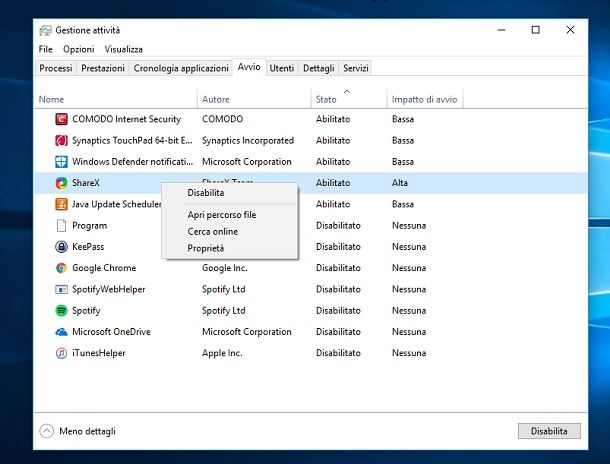Minimize the Gestione attività window
The height and width of the screenshot is (464, 610).
(x=501, y=30)
